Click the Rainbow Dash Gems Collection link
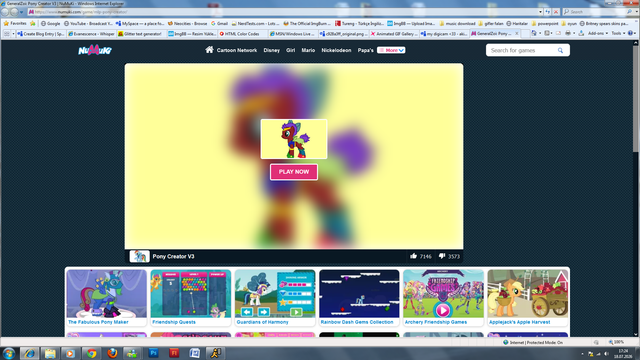640x360 pixels. point(357,322)
